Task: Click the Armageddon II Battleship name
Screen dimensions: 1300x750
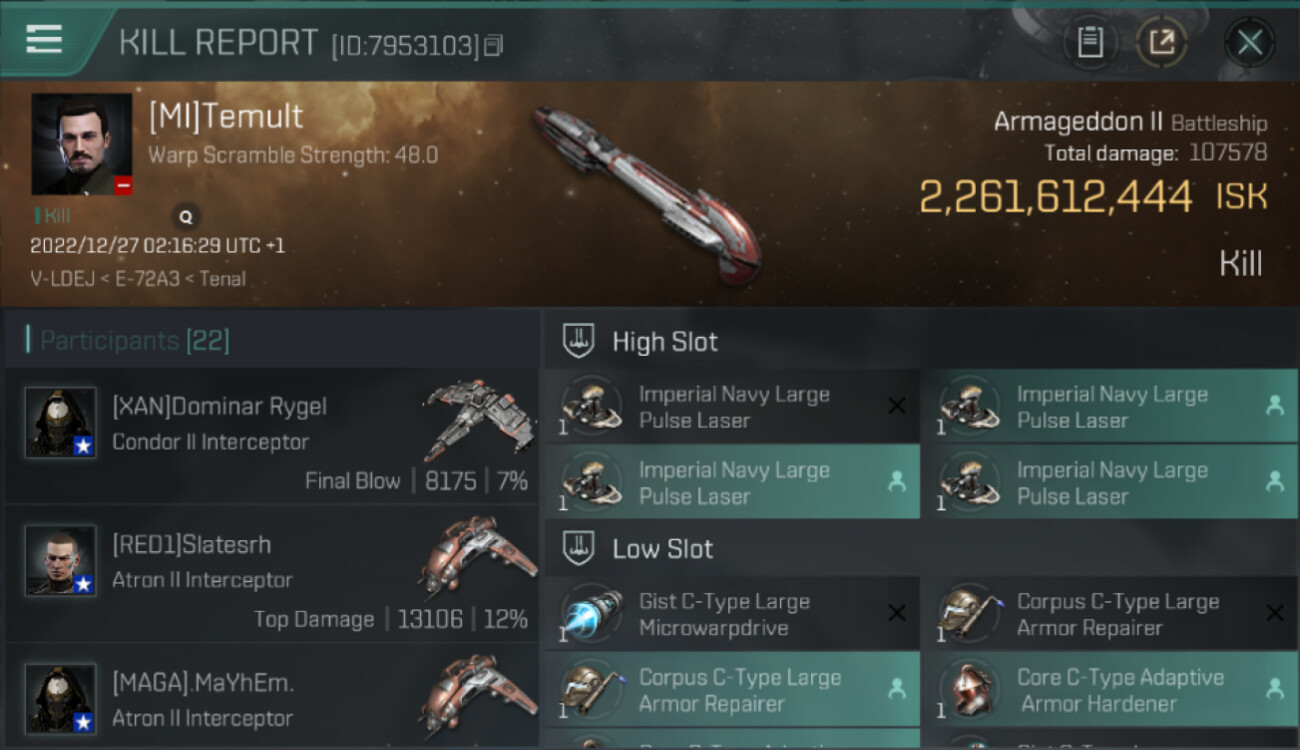Action: [x=1130, y=122]
